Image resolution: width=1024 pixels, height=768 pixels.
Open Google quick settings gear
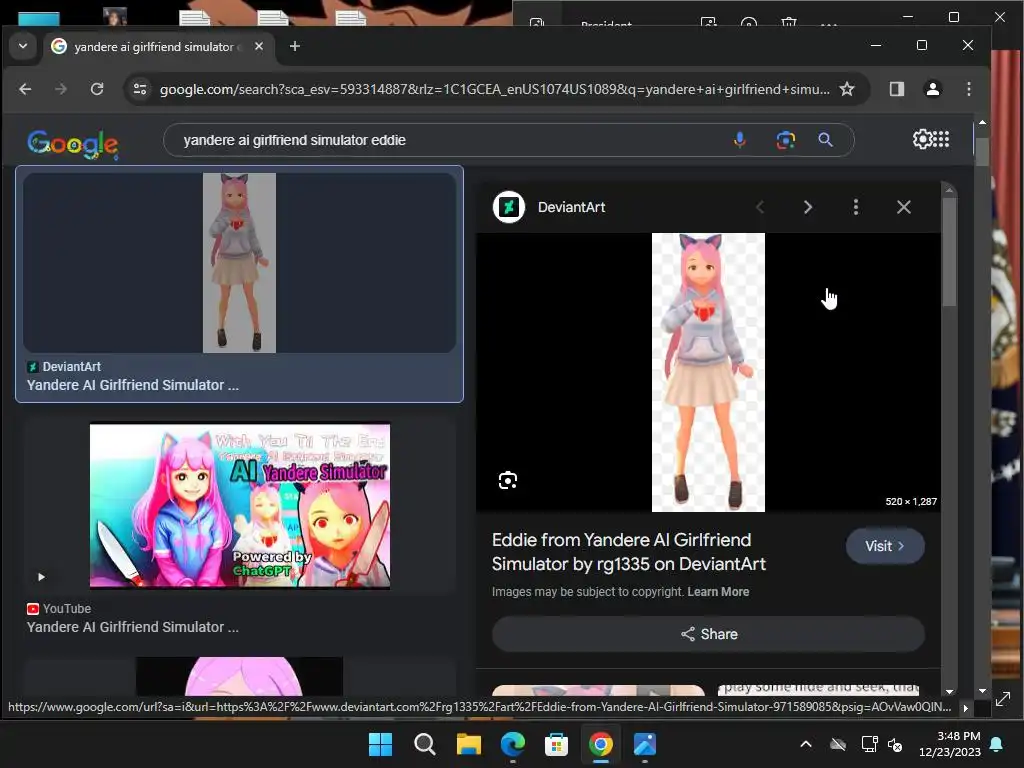[922, 139]
